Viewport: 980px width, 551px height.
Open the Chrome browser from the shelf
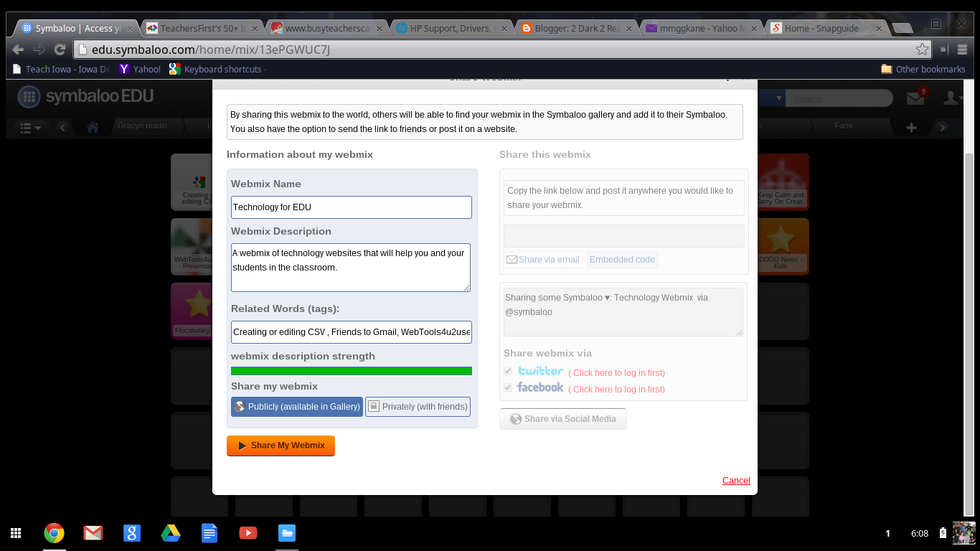(x=54, y=533)
